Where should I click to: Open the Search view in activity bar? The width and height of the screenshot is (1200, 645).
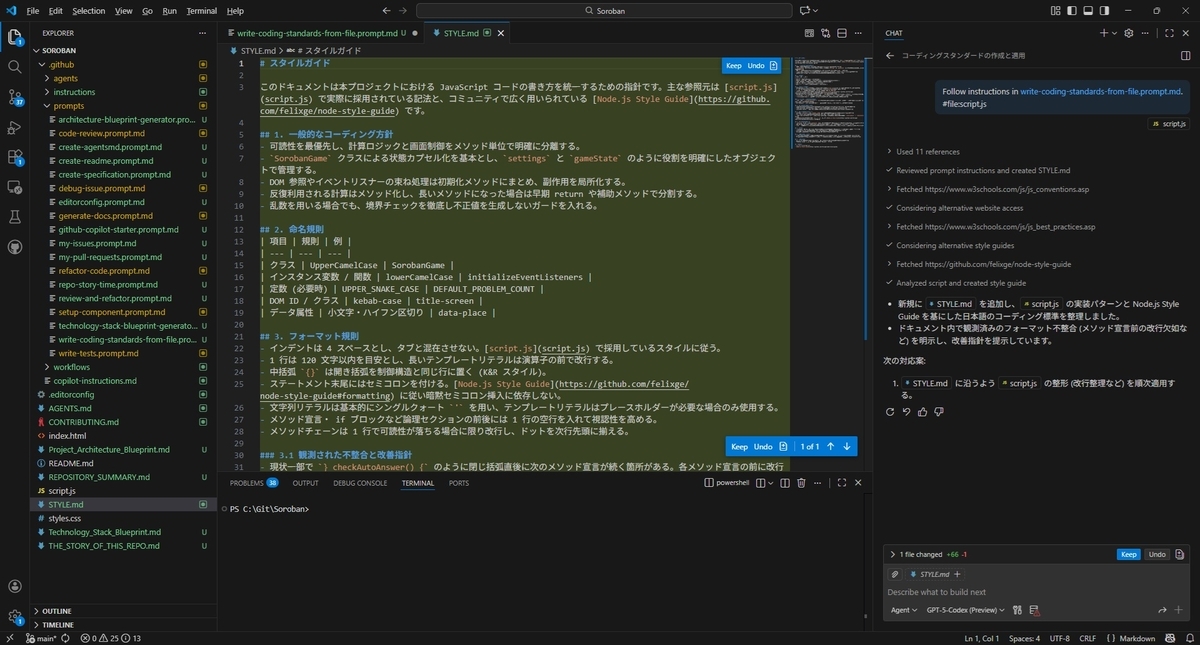[15, 67]
